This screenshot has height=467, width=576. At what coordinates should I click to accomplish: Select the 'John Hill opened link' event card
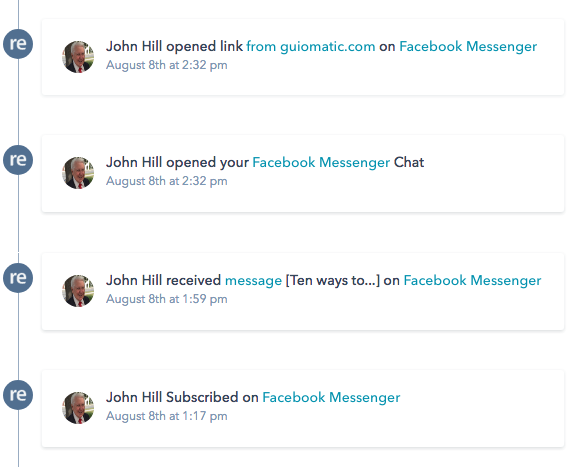303,57
